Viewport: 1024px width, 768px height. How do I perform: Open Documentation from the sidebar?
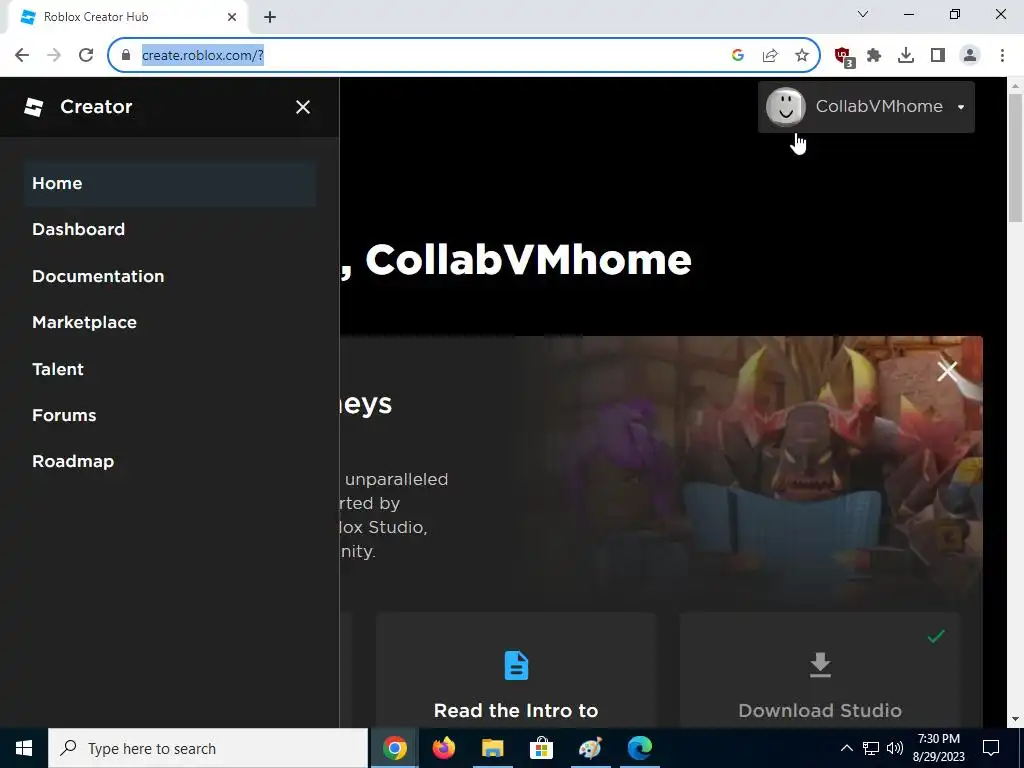pyautogui.click(x=98, y=276)
